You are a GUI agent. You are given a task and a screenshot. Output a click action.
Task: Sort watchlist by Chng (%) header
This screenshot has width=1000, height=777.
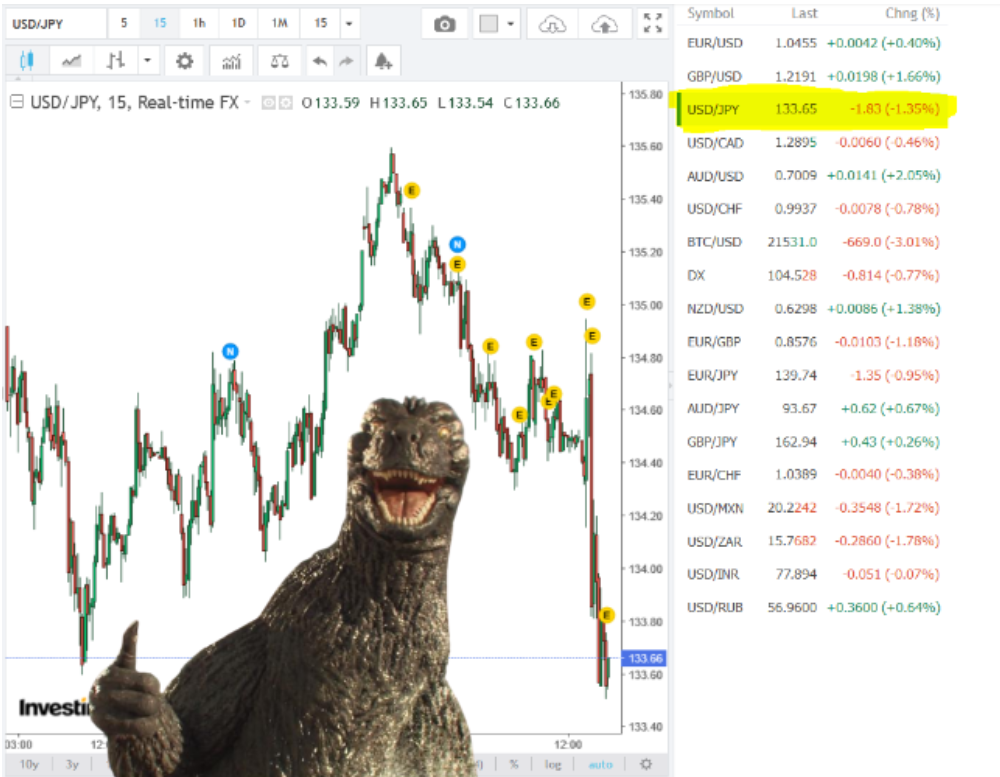click(912, 13)
